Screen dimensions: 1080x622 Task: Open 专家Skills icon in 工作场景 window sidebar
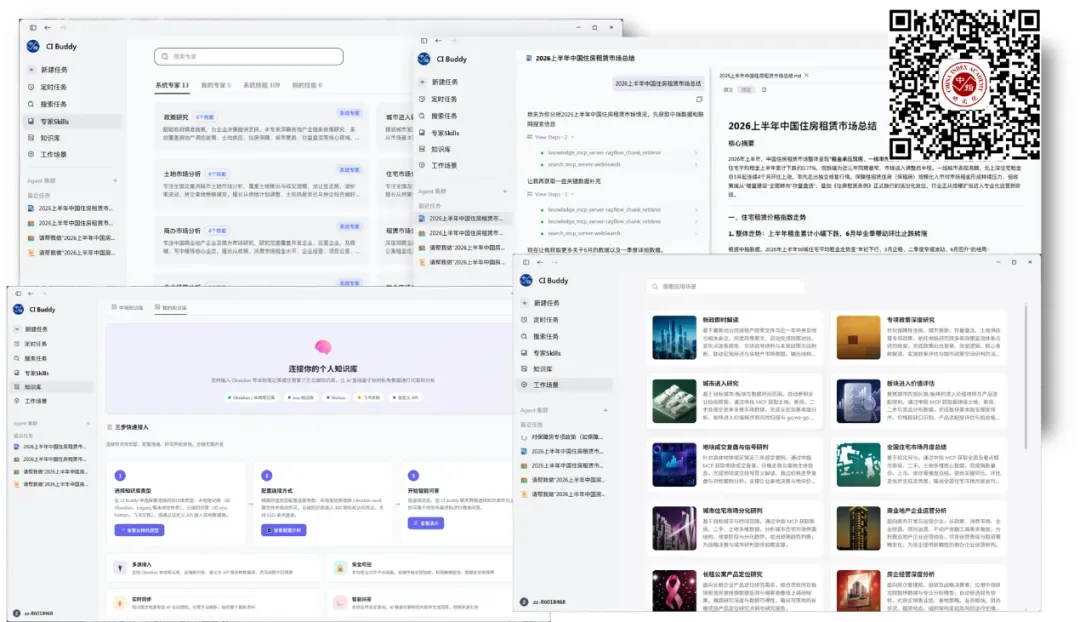(524, 353)
